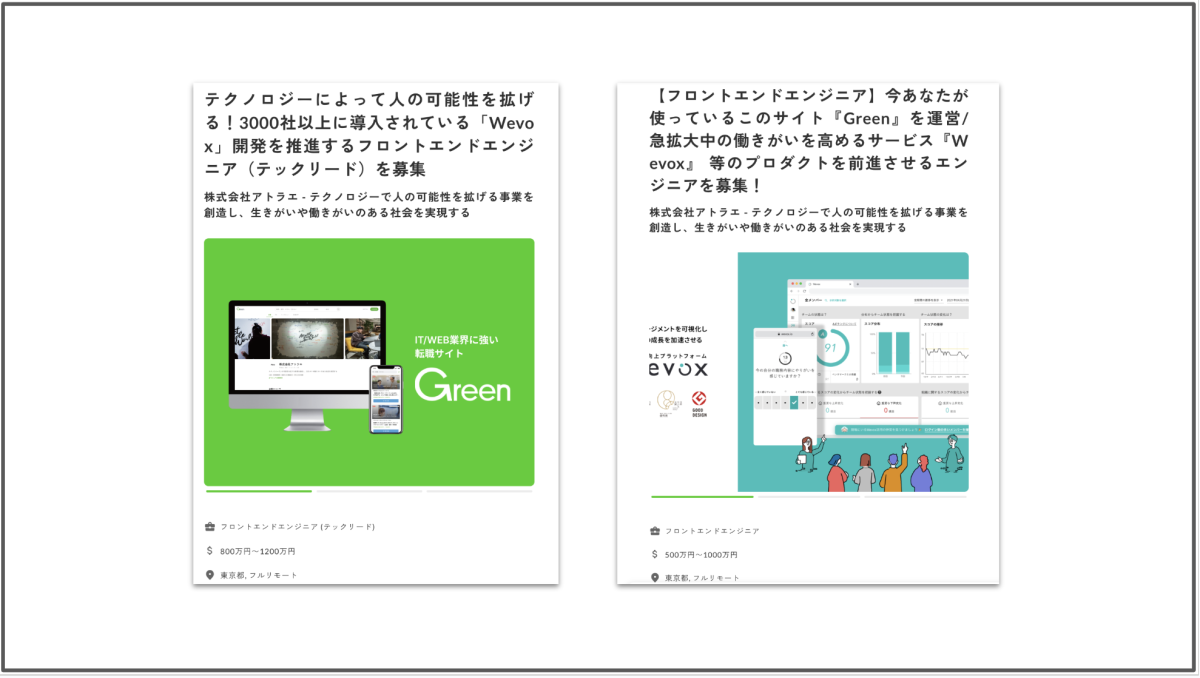The image size is (1200, 678).
Task: Click dollar salary icon in left card
Action: point(210,551)
